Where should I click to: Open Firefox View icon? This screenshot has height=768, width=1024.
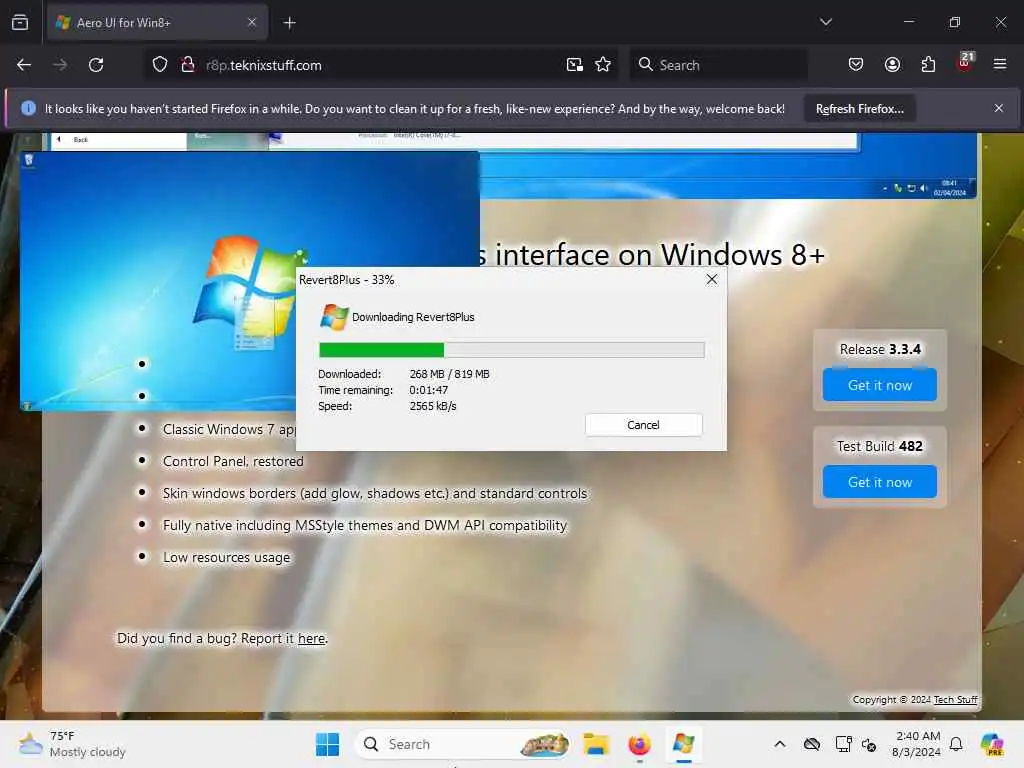coord(20,22)
